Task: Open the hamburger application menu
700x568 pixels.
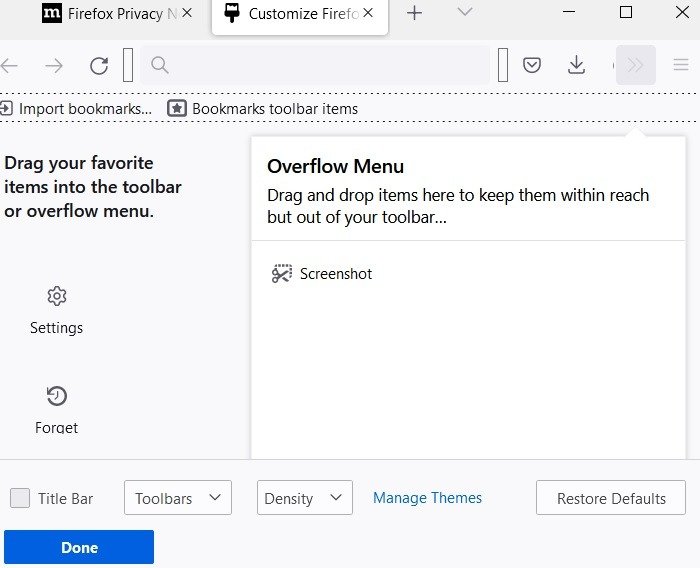Action: point(681,65)
